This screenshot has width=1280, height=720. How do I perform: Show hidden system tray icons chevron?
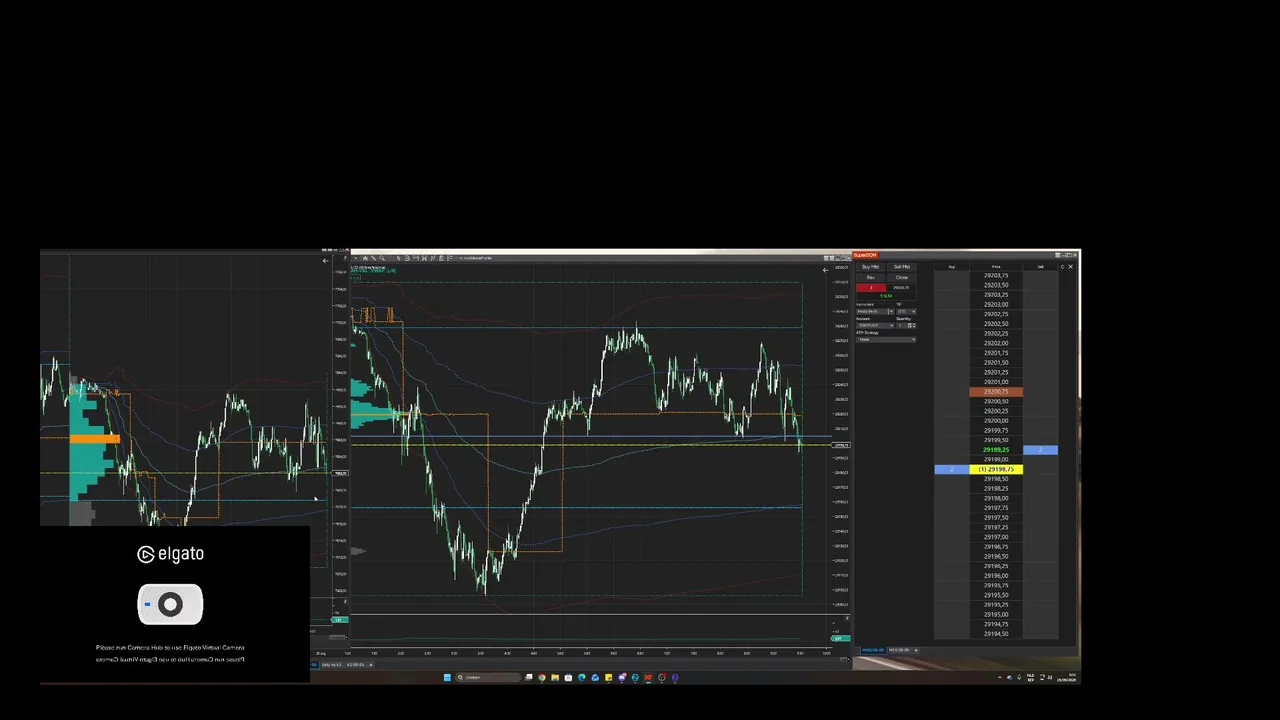coord(1000,677)
